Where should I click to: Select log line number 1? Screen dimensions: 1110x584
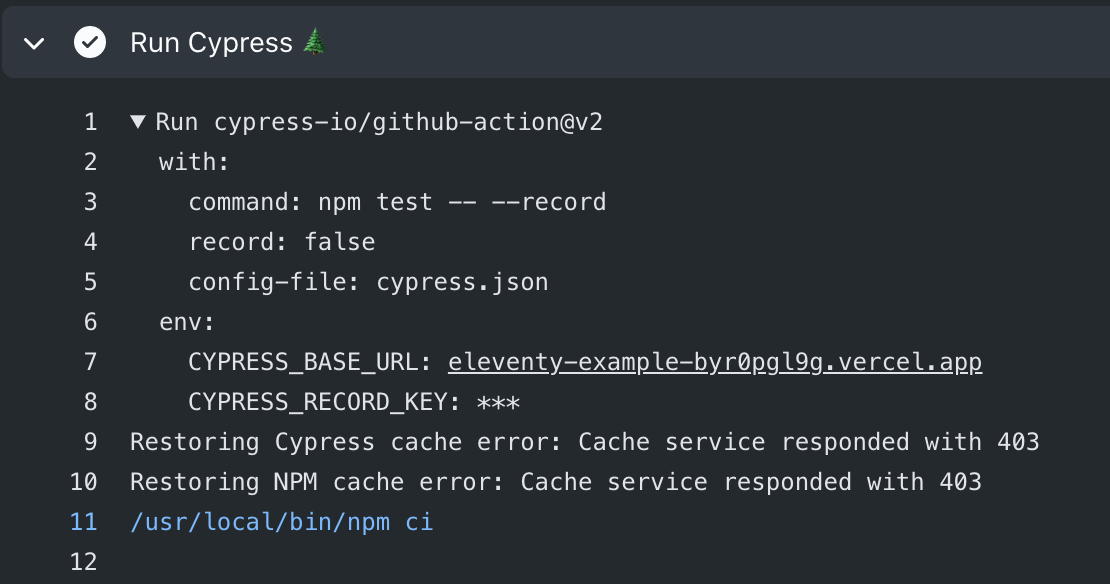pos(91,122)
